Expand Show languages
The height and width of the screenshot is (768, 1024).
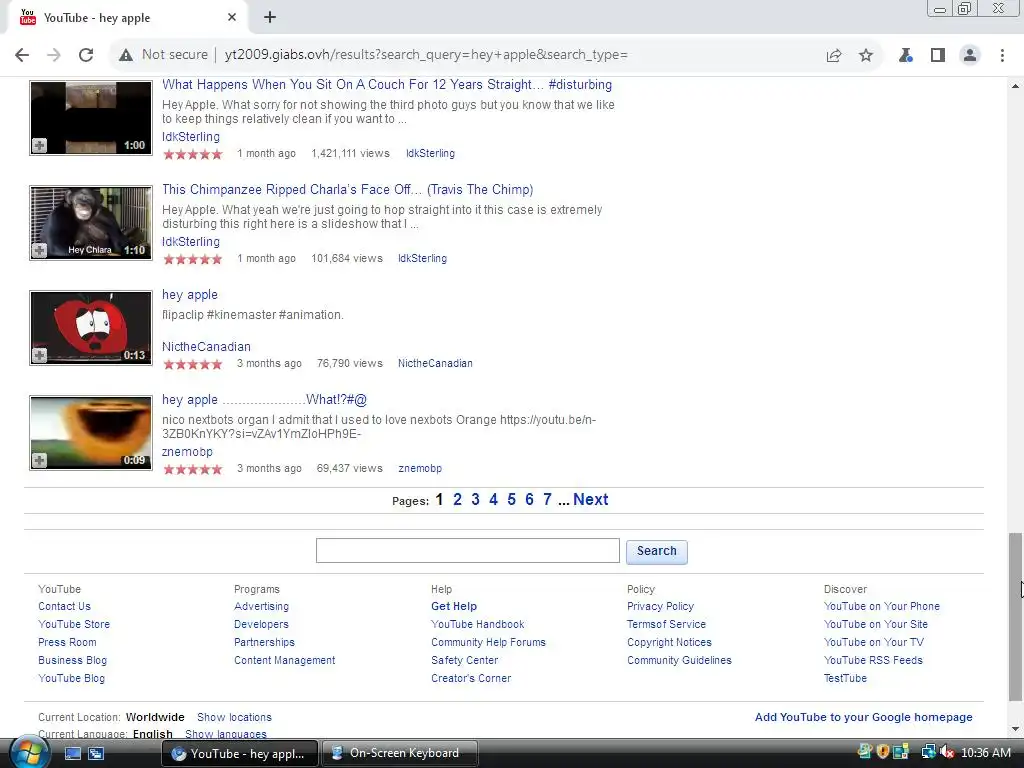(x=226, y=734)
